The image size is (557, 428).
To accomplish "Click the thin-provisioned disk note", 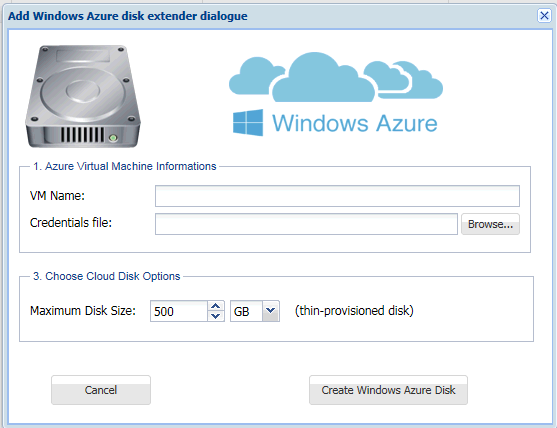I will 354,311.
